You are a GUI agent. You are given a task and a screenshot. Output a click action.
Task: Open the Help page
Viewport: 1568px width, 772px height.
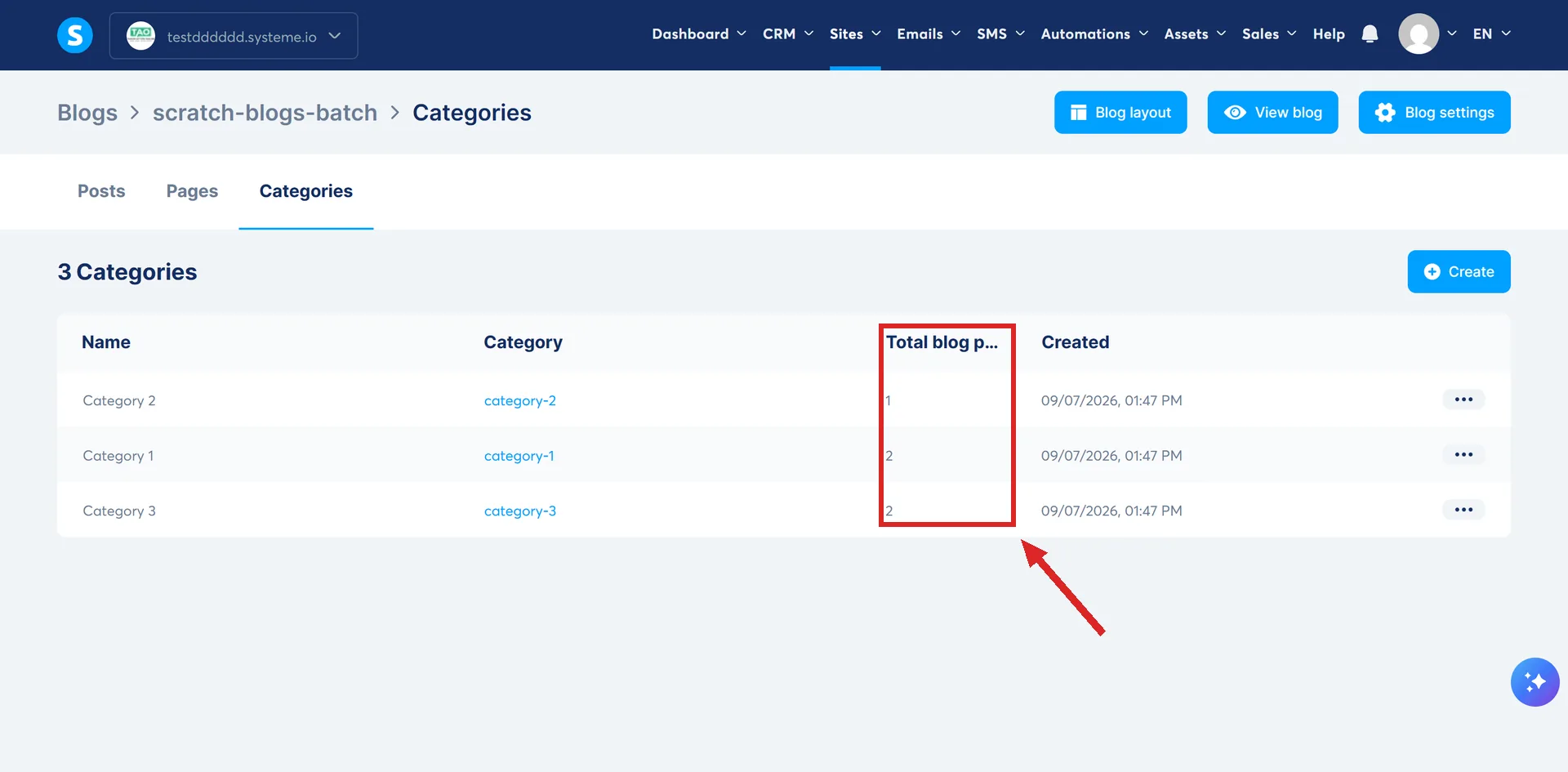[1329, 34]
